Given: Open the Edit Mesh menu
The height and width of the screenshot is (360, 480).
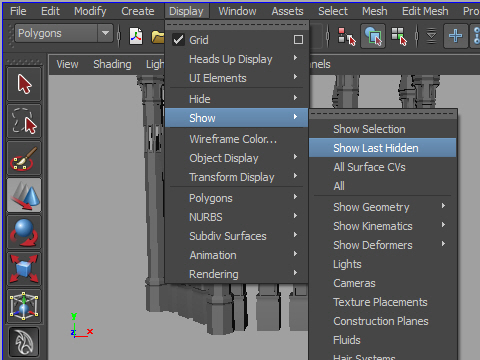Looking at the screenshot, I should tap(425, 11).
